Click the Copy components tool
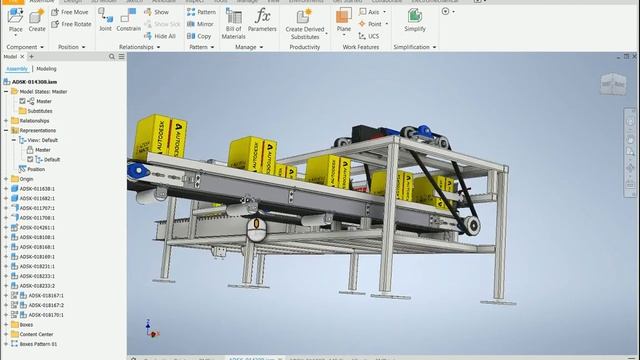This screenshot has width=640, height=360. [199, 36]
